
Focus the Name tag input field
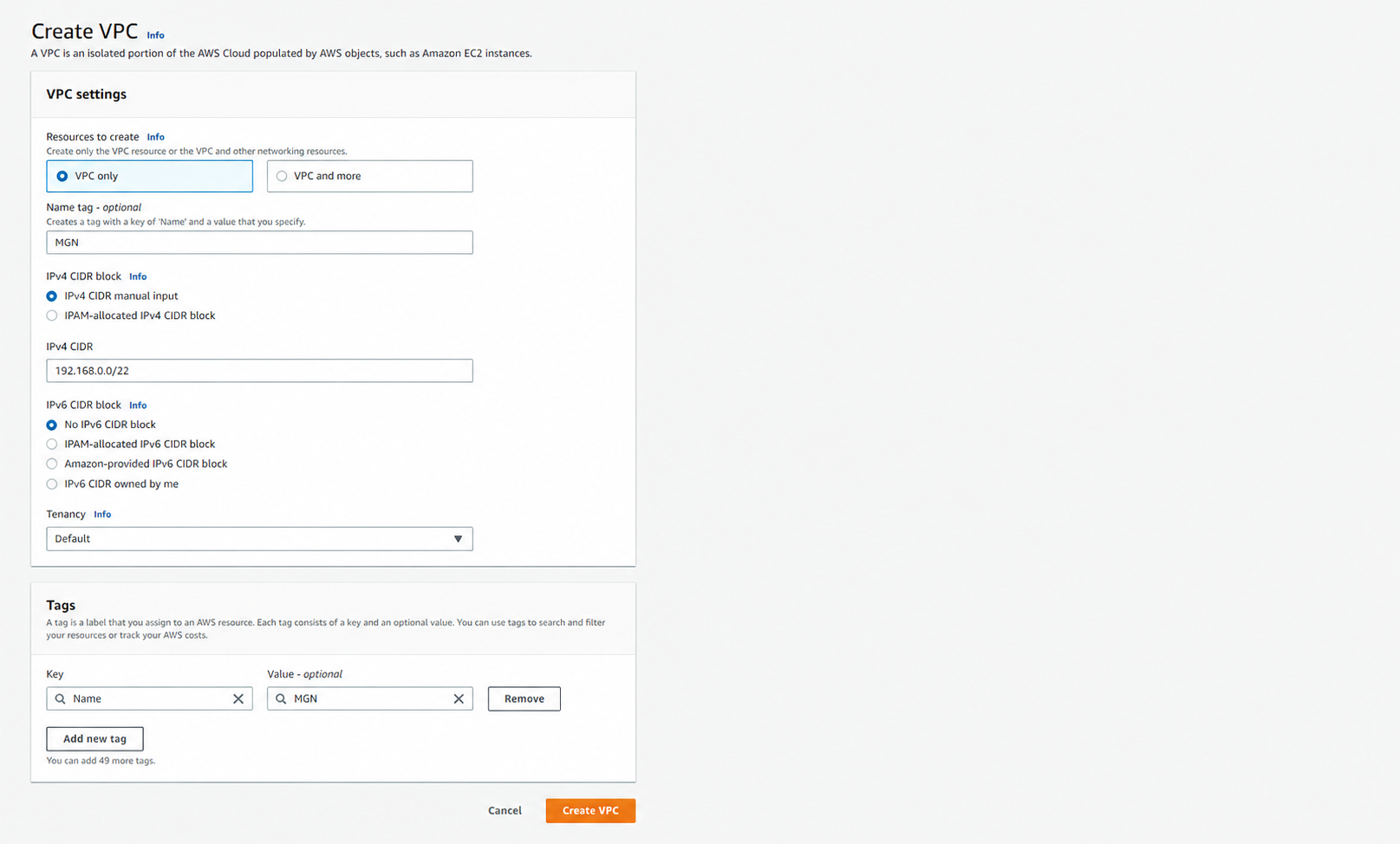[x=259, y=243]
